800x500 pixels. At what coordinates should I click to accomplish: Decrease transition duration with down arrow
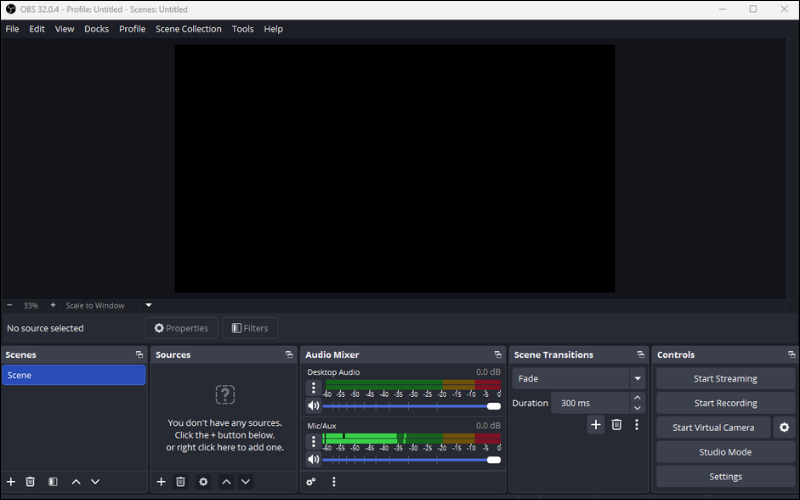tap(637, 408)
